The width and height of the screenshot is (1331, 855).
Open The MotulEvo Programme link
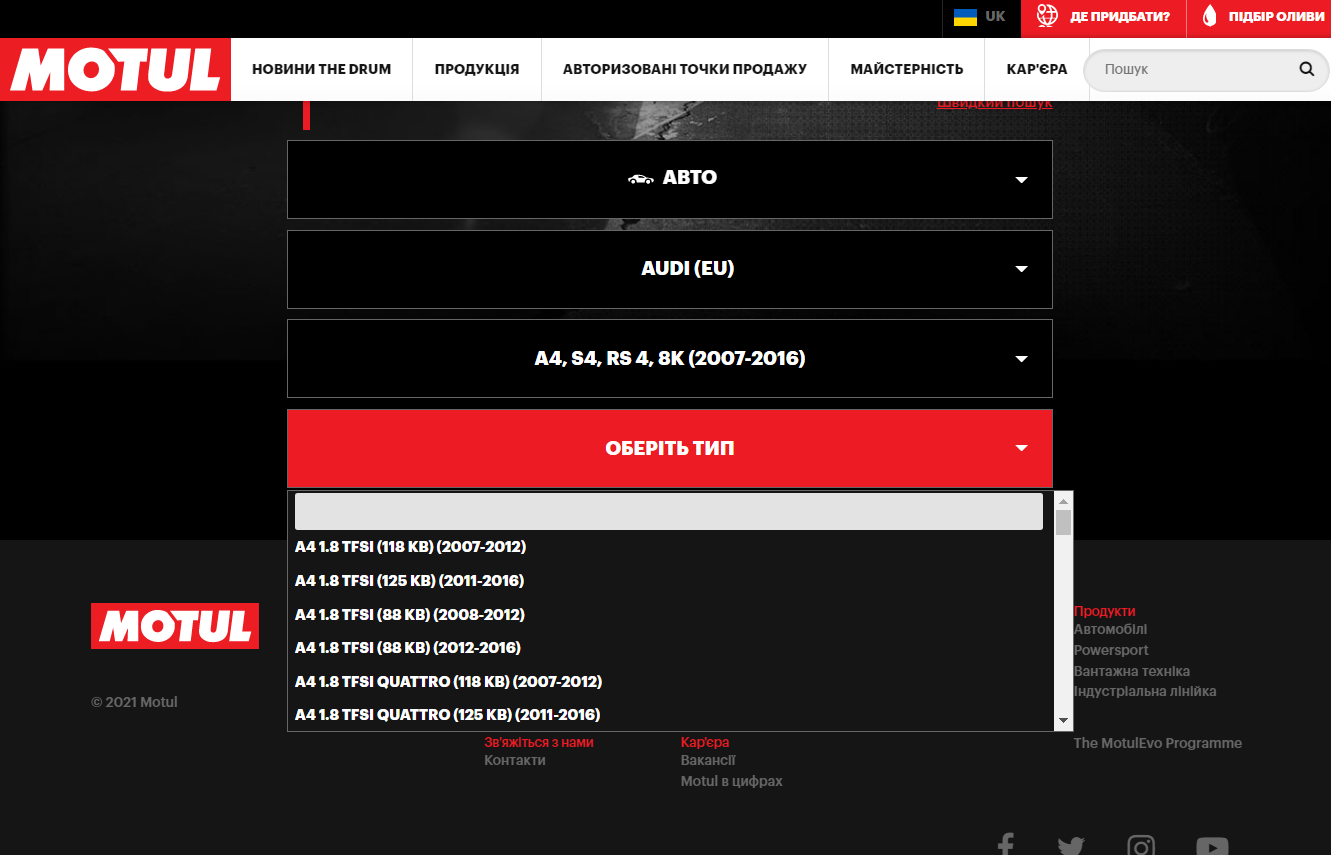(1158, 743)
